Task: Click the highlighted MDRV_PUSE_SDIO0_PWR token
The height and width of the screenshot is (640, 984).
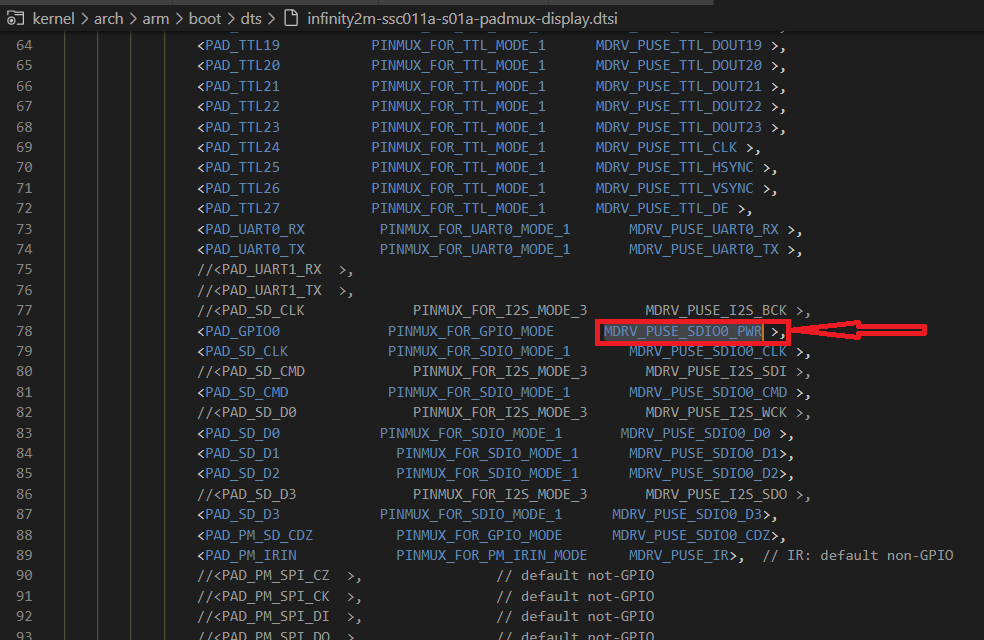Action: (683, 331)
